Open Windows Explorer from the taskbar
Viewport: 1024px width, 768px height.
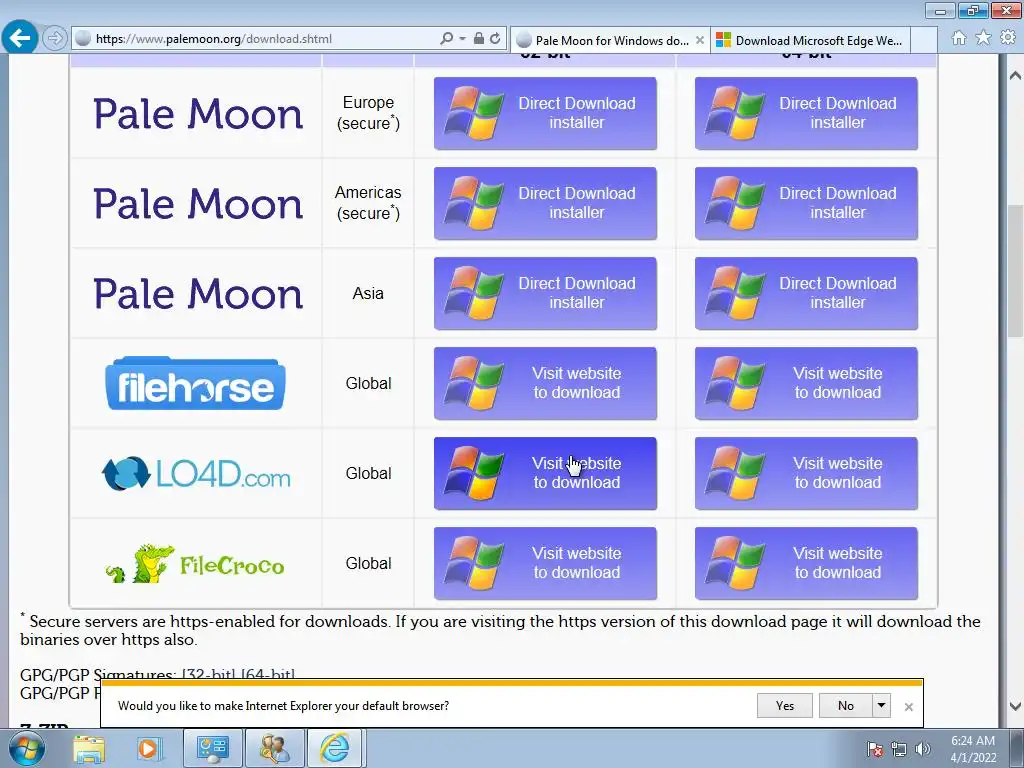point(89,749)
